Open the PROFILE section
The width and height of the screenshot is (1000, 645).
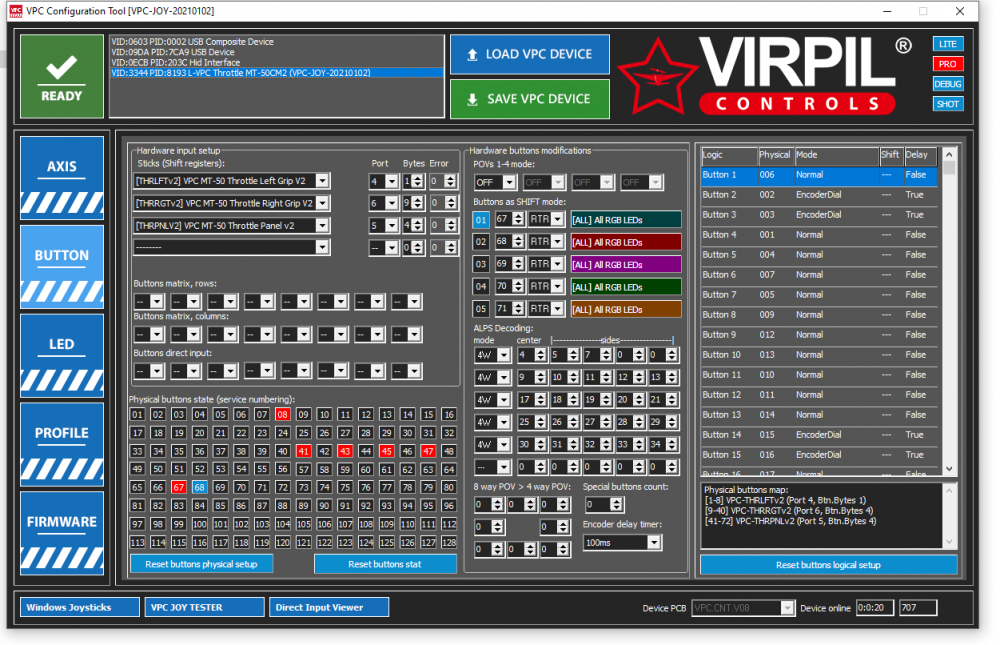click(62, 444)
